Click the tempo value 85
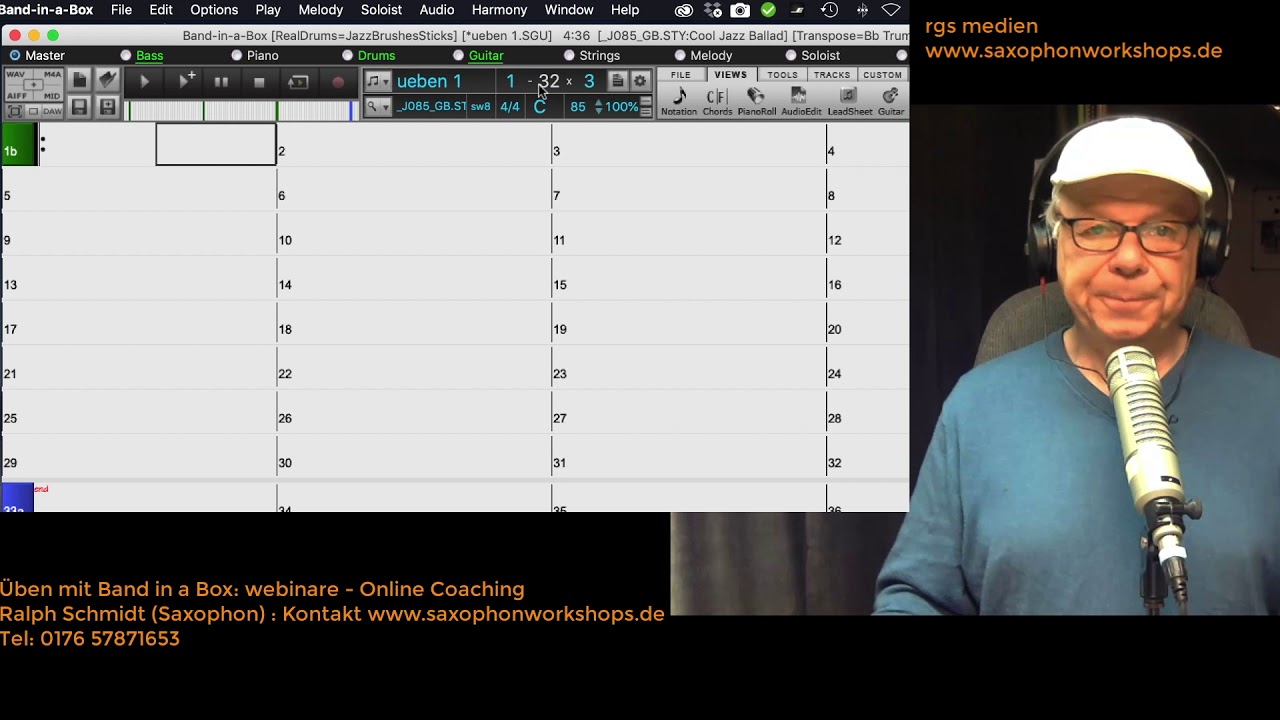 pos(578,107)
